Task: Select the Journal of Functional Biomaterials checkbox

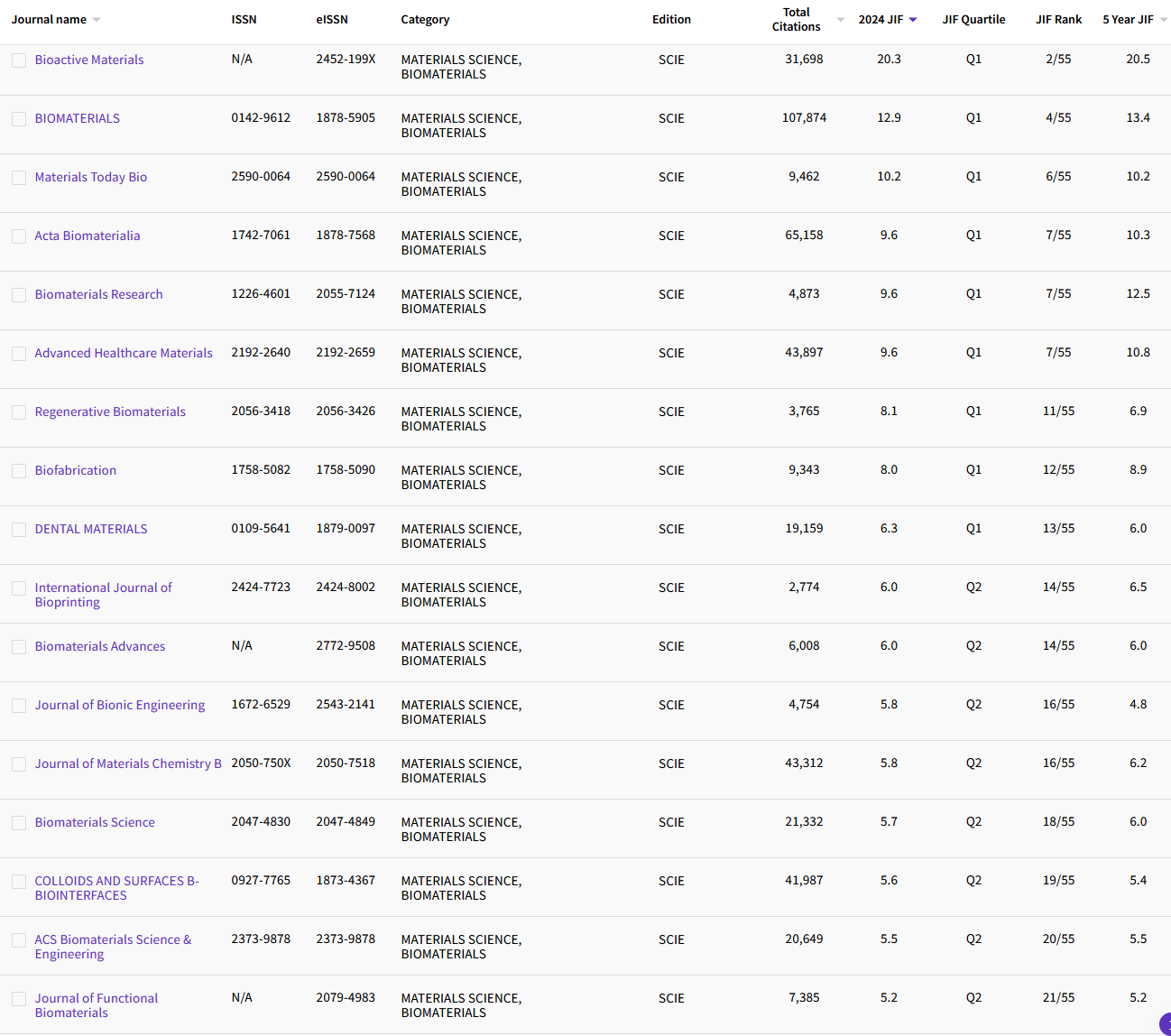Action: pos(19,998)
